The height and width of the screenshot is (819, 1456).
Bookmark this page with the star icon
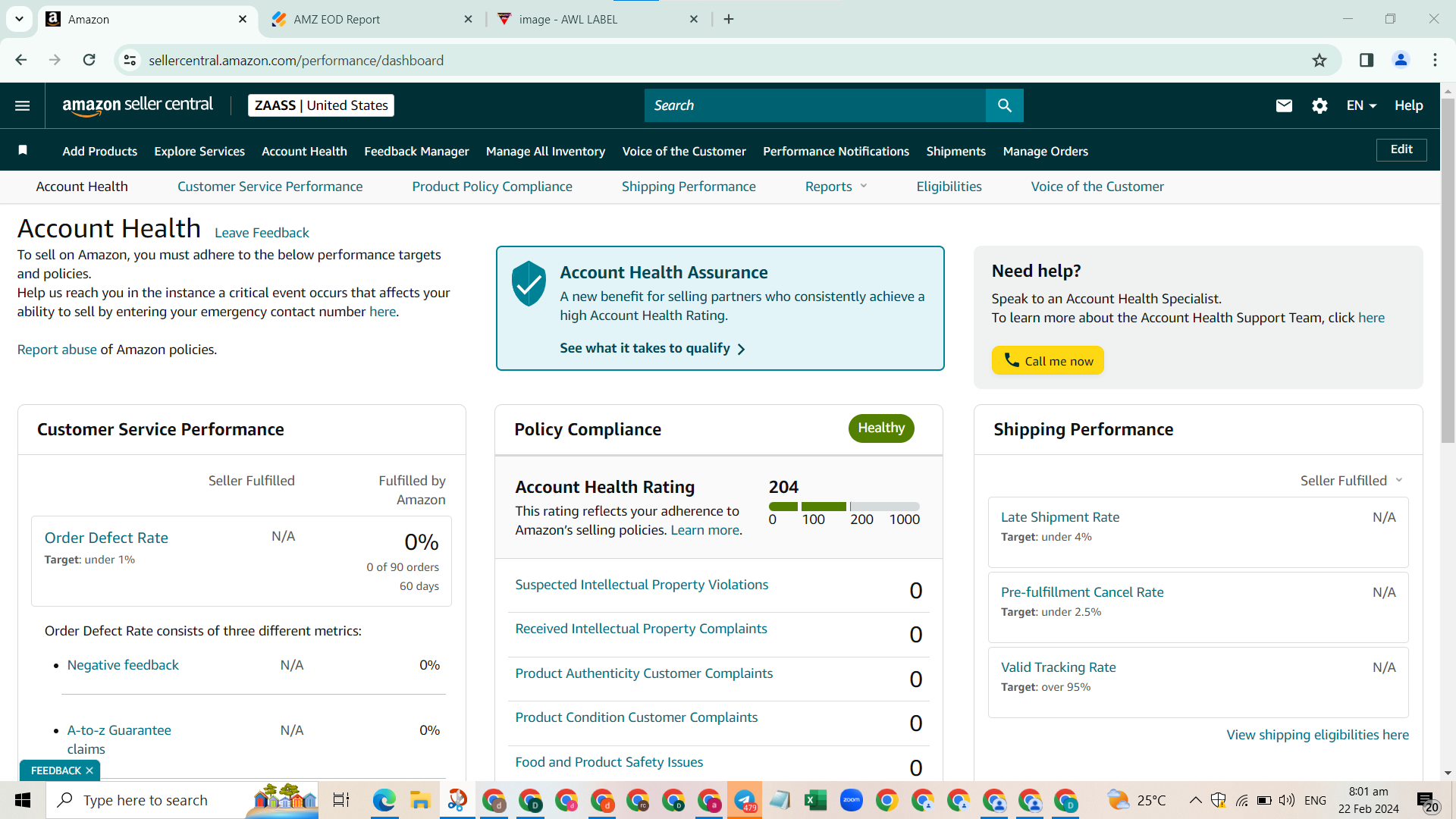tap(1319, 60)
